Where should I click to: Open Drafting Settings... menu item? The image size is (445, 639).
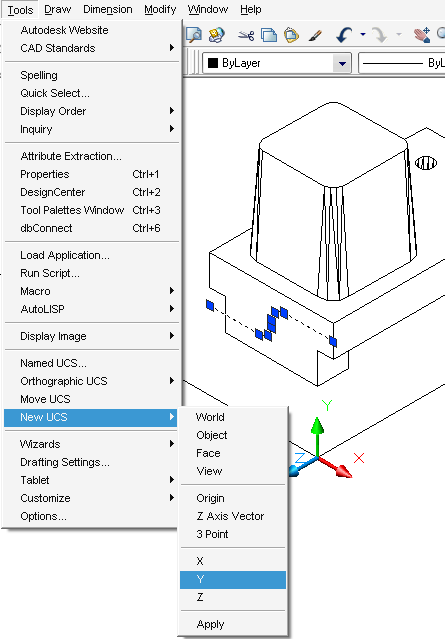click(91, 462)
